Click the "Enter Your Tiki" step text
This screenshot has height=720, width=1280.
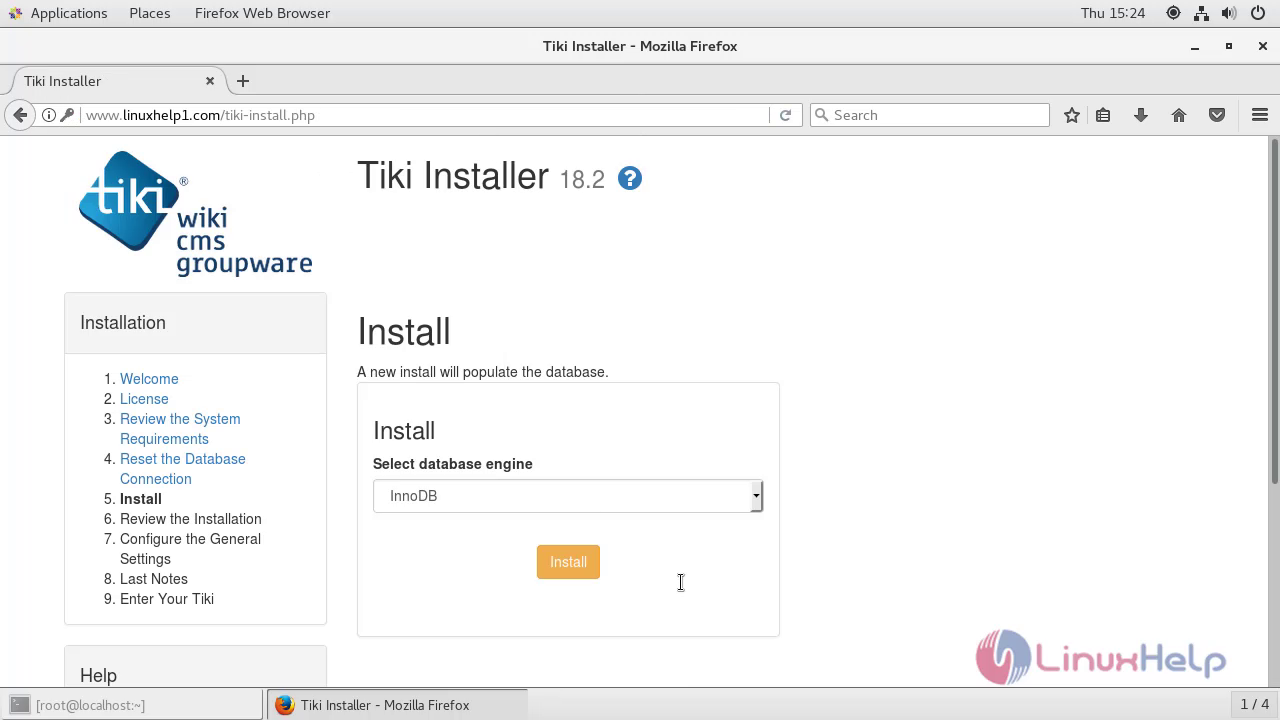click(166, 599)
